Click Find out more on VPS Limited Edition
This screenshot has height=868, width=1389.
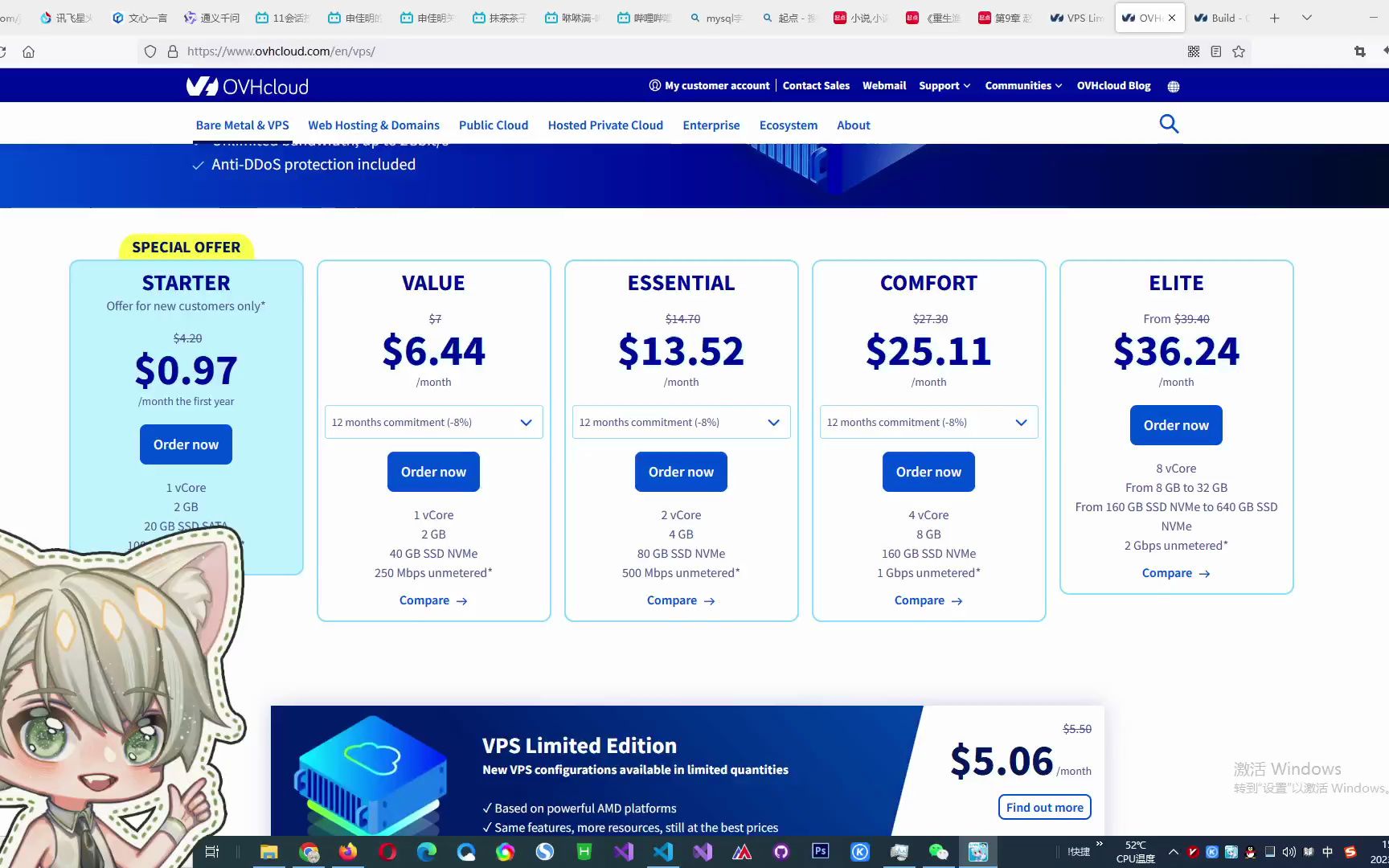pyautogui.click(x=1044, y=808)
